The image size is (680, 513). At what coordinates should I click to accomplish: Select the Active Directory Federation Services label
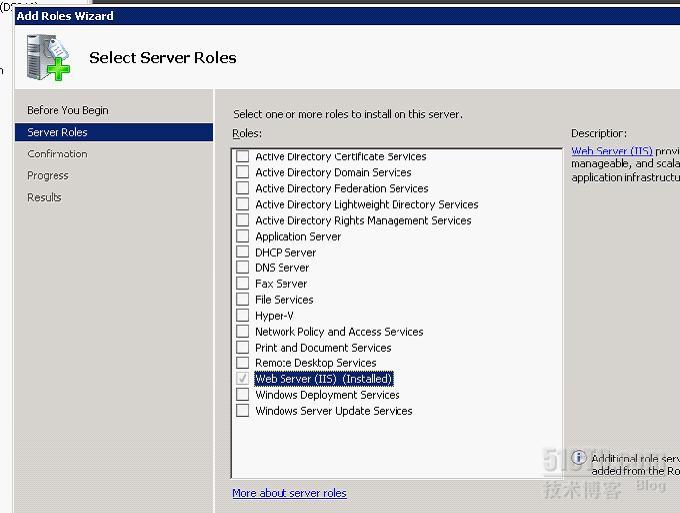coord(342,188)
